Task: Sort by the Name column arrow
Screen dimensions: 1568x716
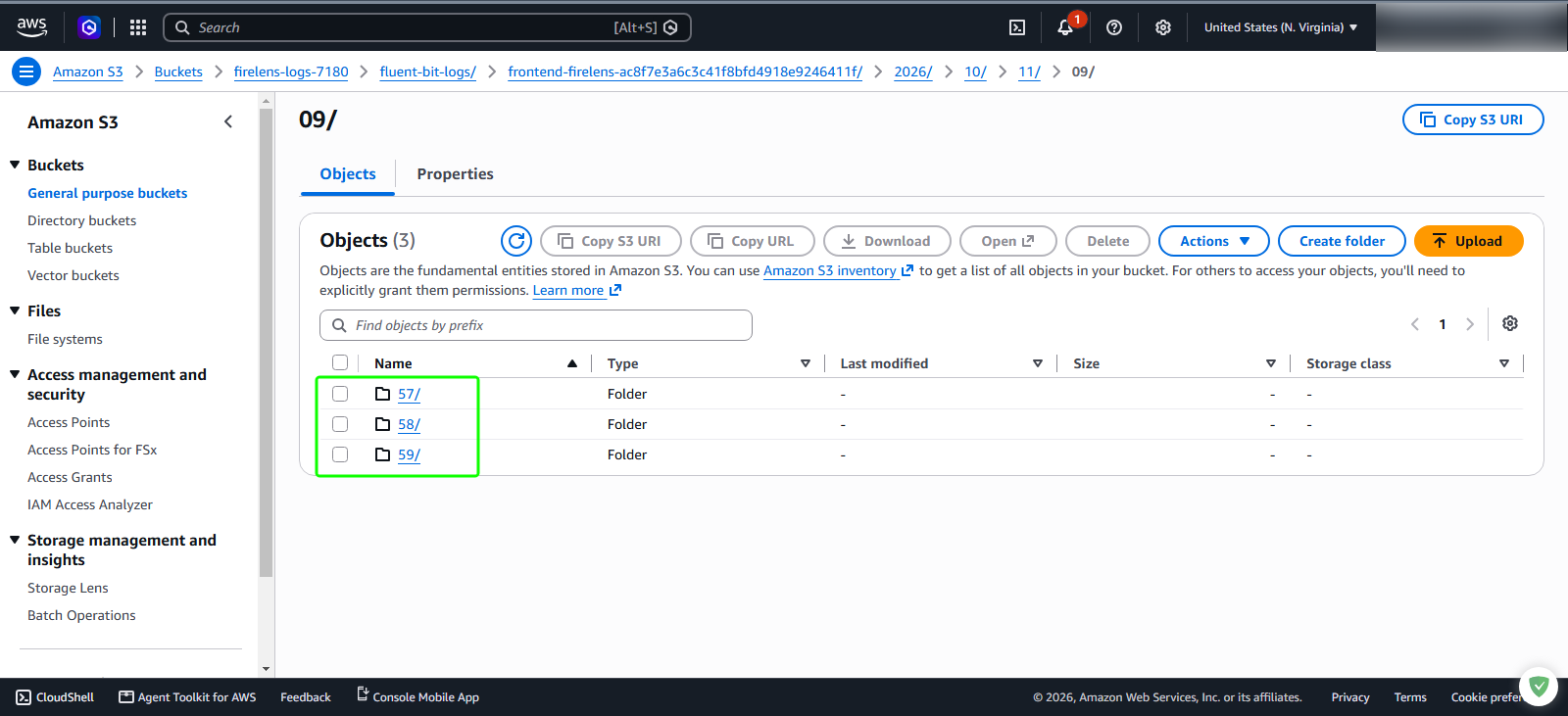Action: (x=572, y=363)
